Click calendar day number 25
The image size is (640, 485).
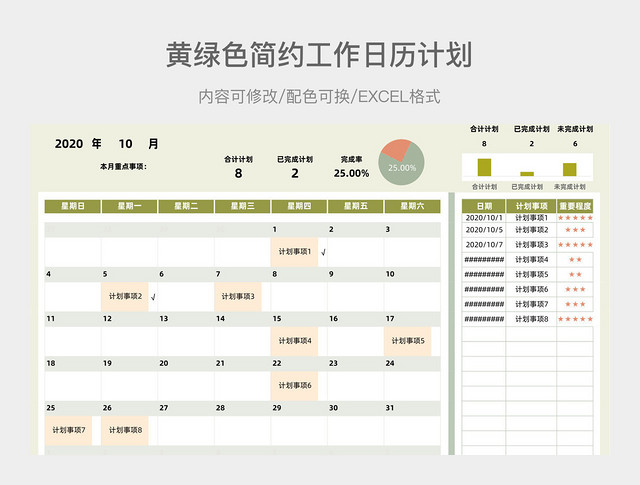[51, 408]
